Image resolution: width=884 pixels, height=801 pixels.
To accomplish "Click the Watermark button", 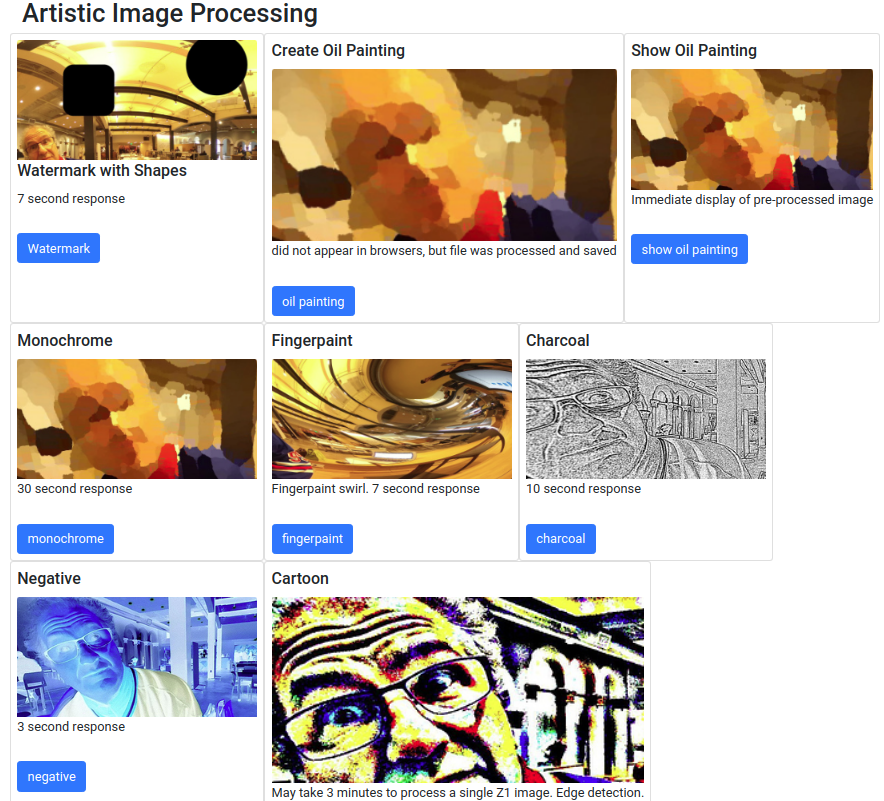I will tap(59, 248).
